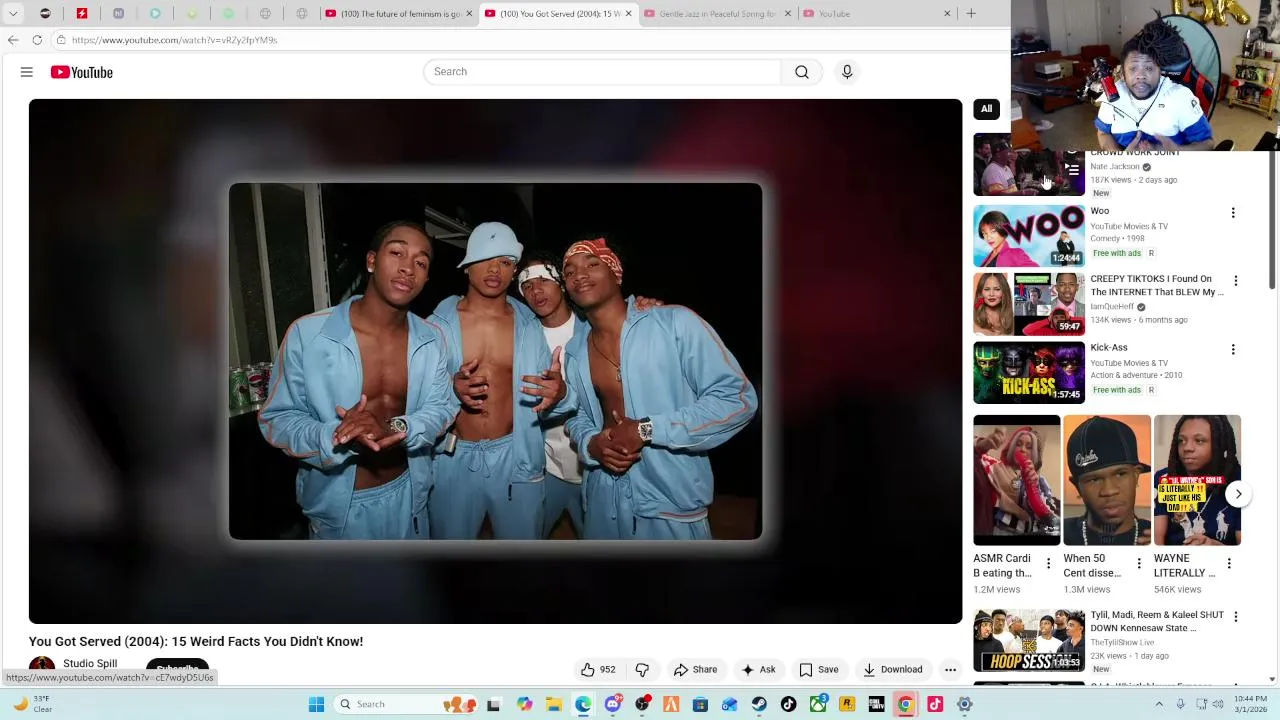Show hidden system tray icons chevron

click(1160, 704)
